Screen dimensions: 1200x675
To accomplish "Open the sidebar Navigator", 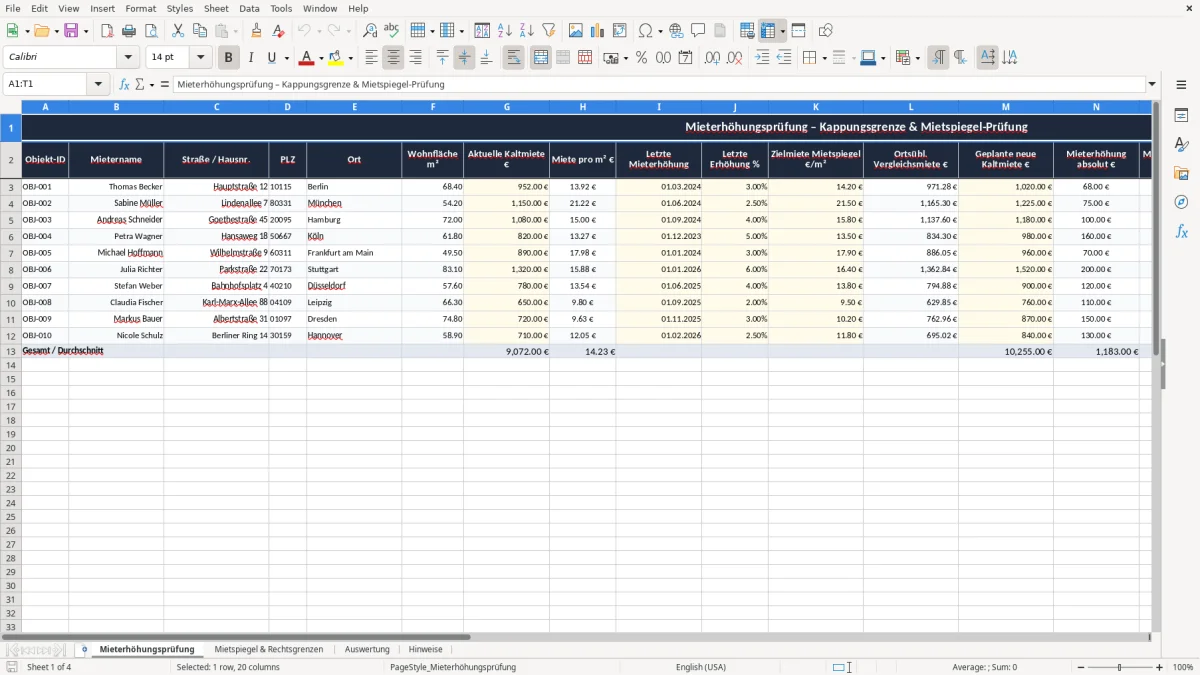I will tap(1181, 202).
